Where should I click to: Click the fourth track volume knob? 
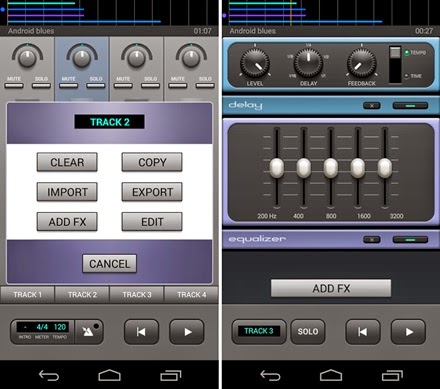pos(191,58)
